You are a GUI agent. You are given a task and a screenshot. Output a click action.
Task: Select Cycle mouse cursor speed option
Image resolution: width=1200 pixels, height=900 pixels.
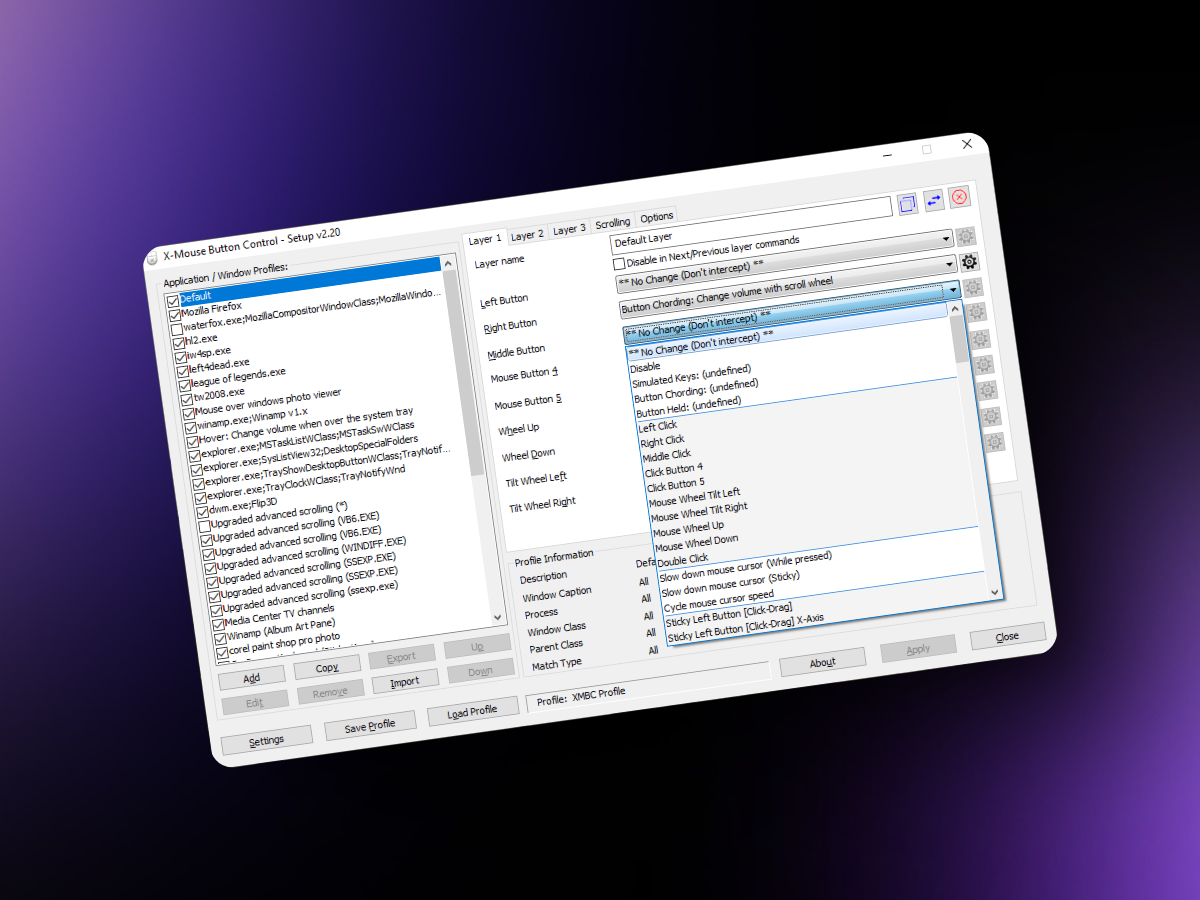click(x=719, y=601)
